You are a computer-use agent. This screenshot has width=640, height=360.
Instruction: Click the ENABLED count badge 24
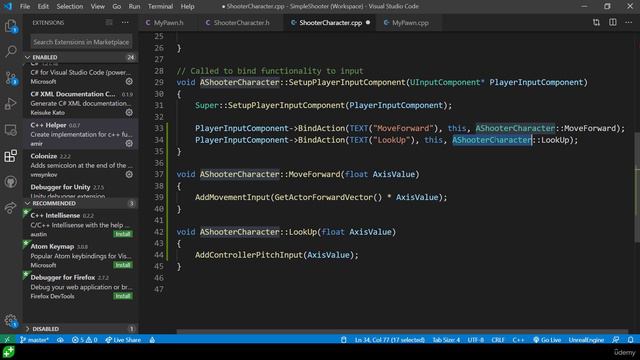click(131, 57)
